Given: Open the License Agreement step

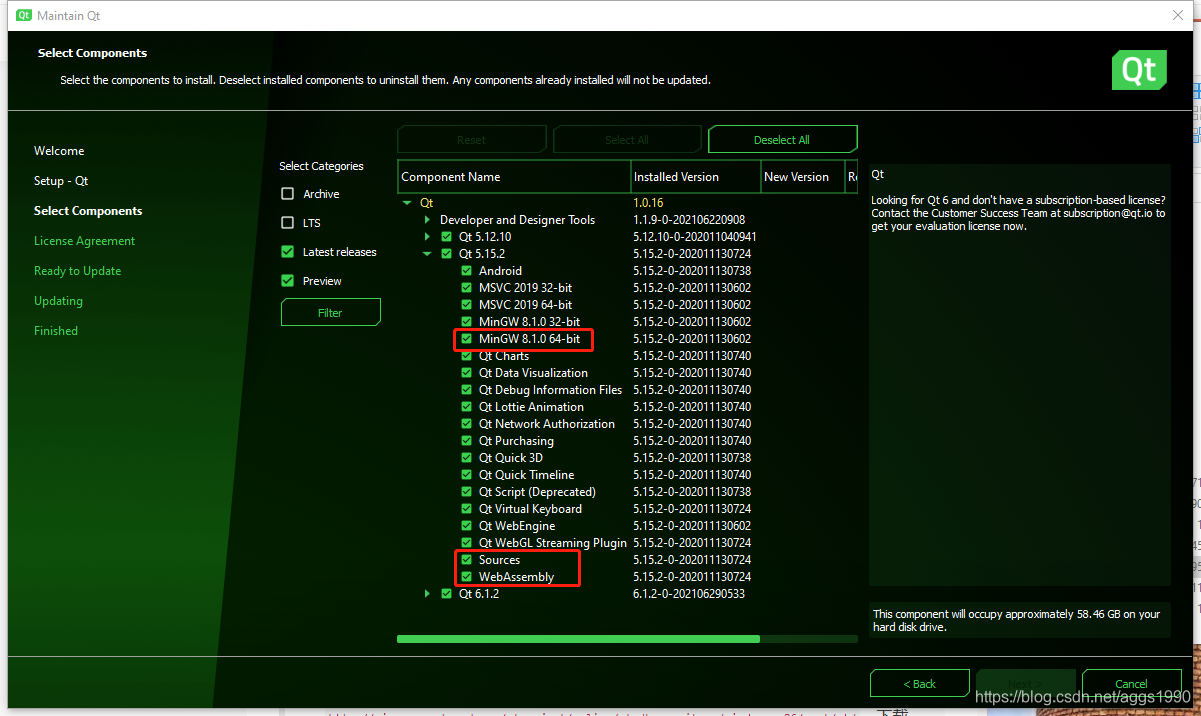Looking at the screenshot, I should [x=84, y=241].
